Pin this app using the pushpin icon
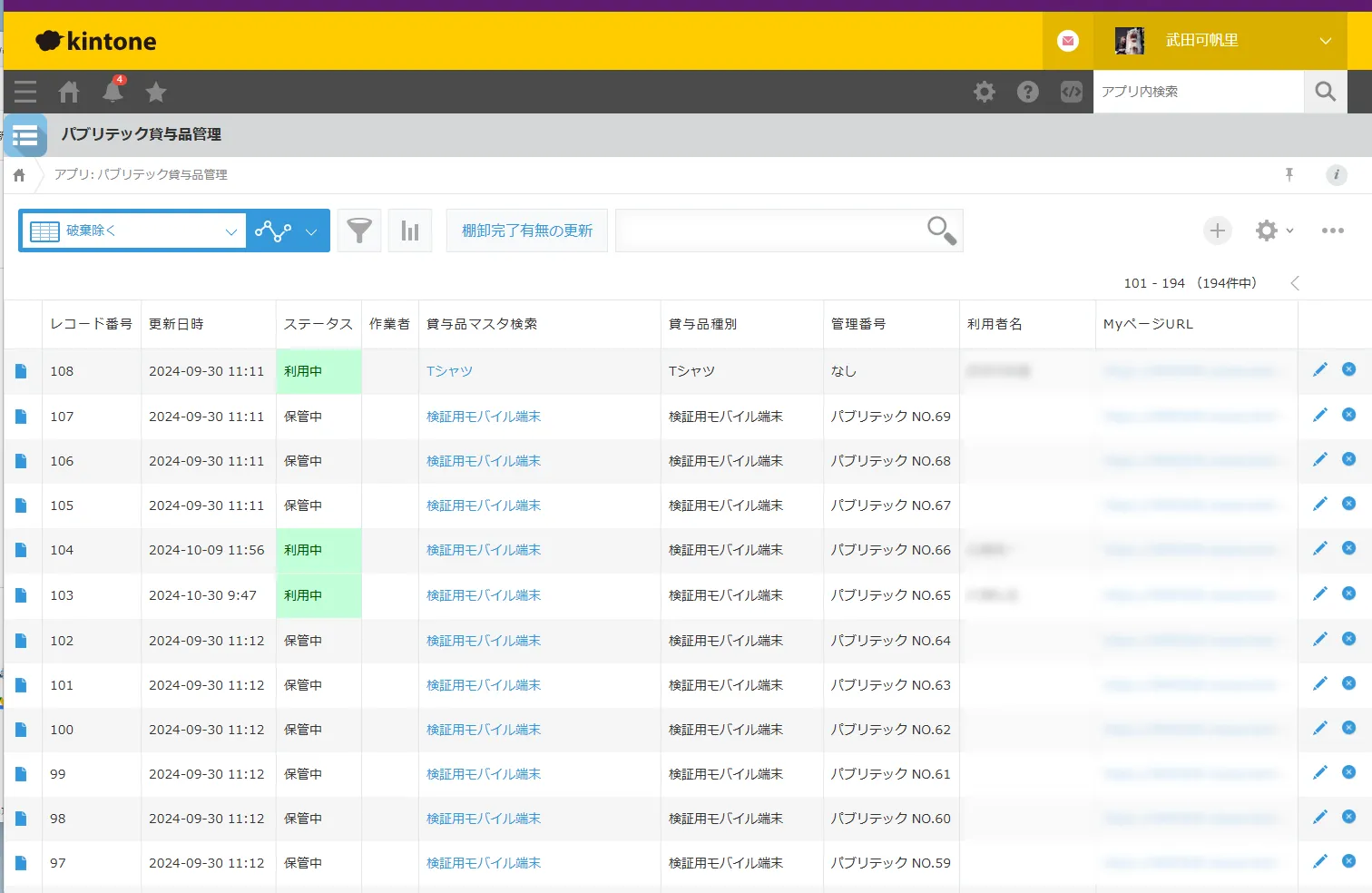Viewport: 1372px width, 893px height. coord(1289,174)
